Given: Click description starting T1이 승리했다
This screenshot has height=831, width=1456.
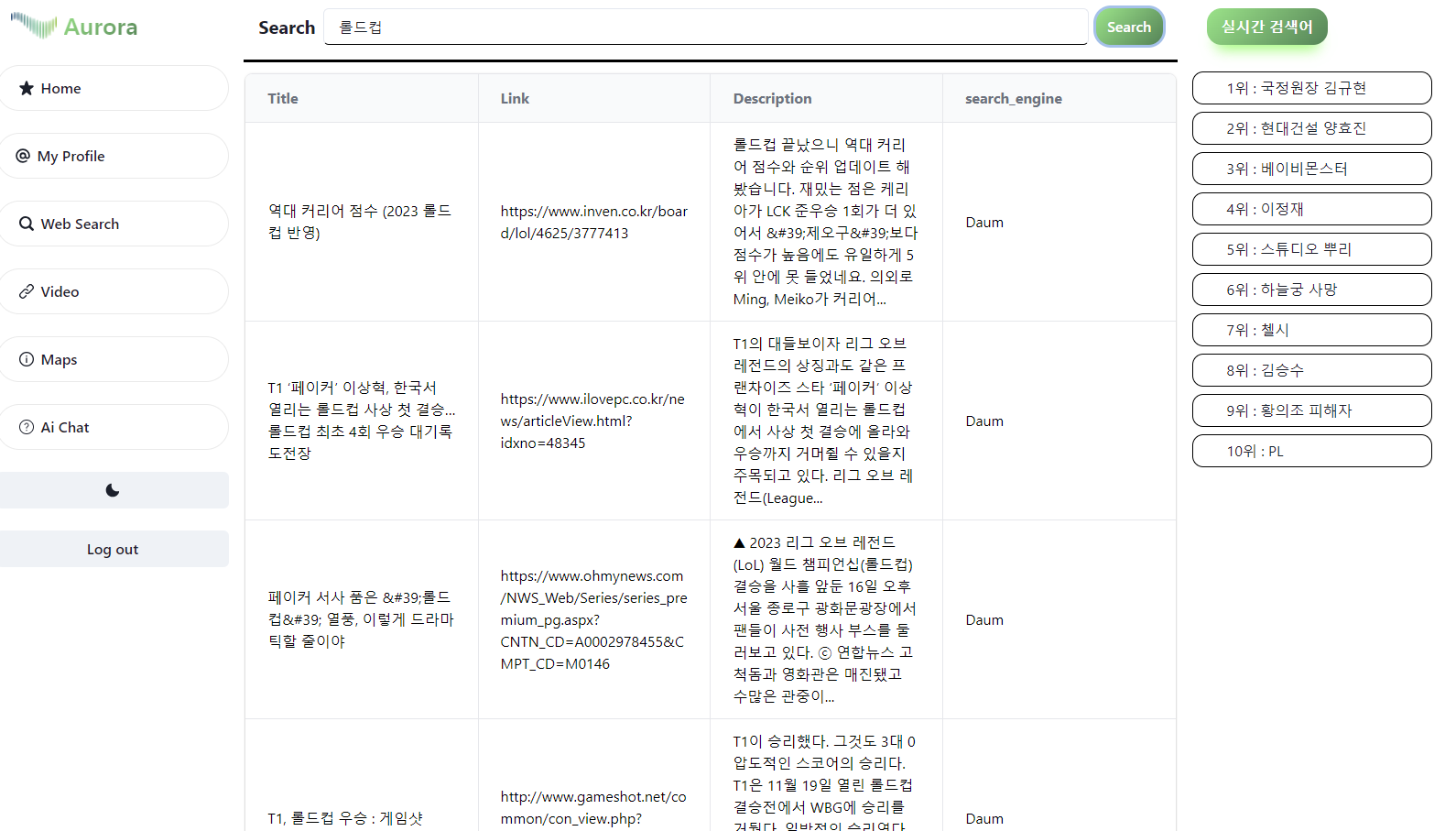Looking at the screenshot, I should pyautogui.click(x=824, y=783).
